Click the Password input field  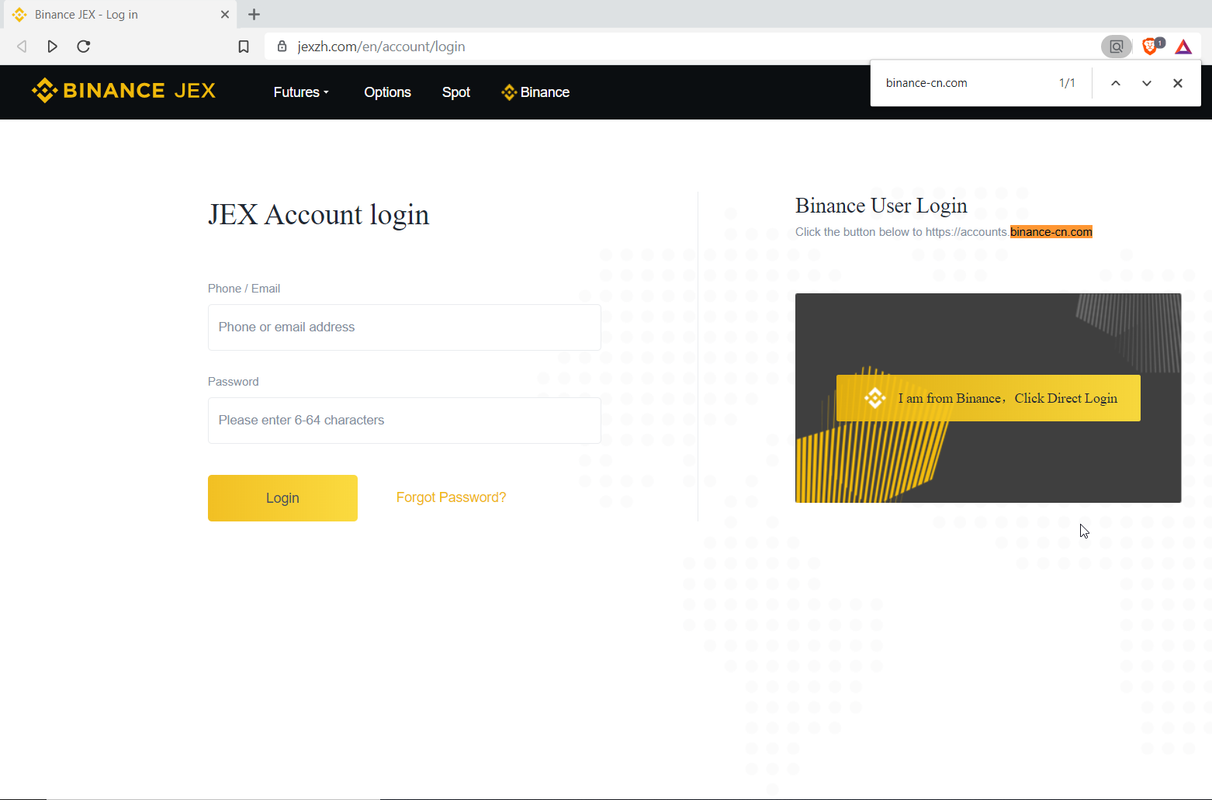404,420
